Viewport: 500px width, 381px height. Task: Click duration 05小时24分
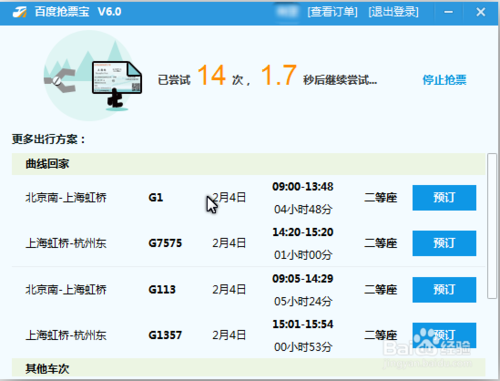303,301
